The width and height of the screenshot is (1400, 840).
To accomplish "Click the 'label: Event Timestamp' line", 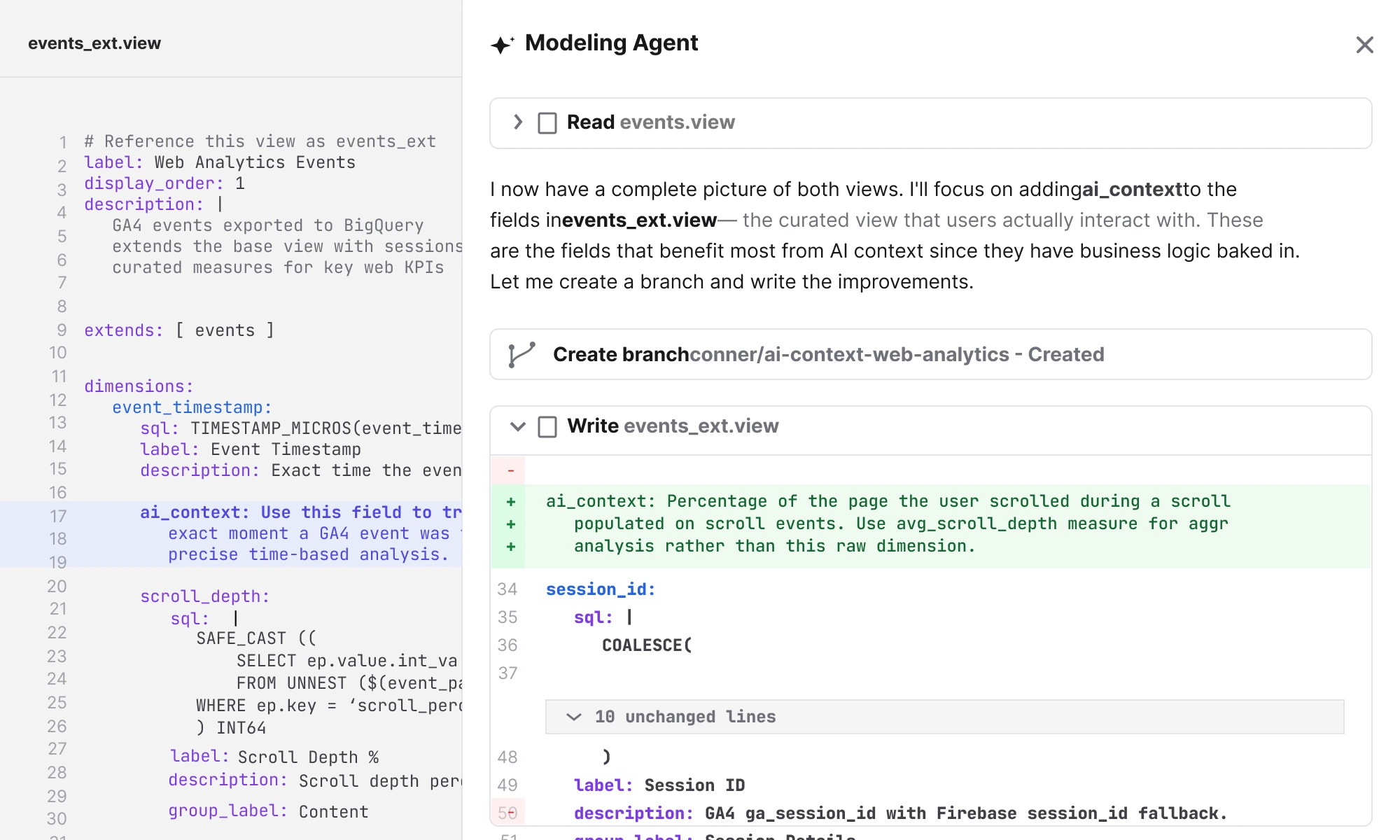I will [251, 449].
